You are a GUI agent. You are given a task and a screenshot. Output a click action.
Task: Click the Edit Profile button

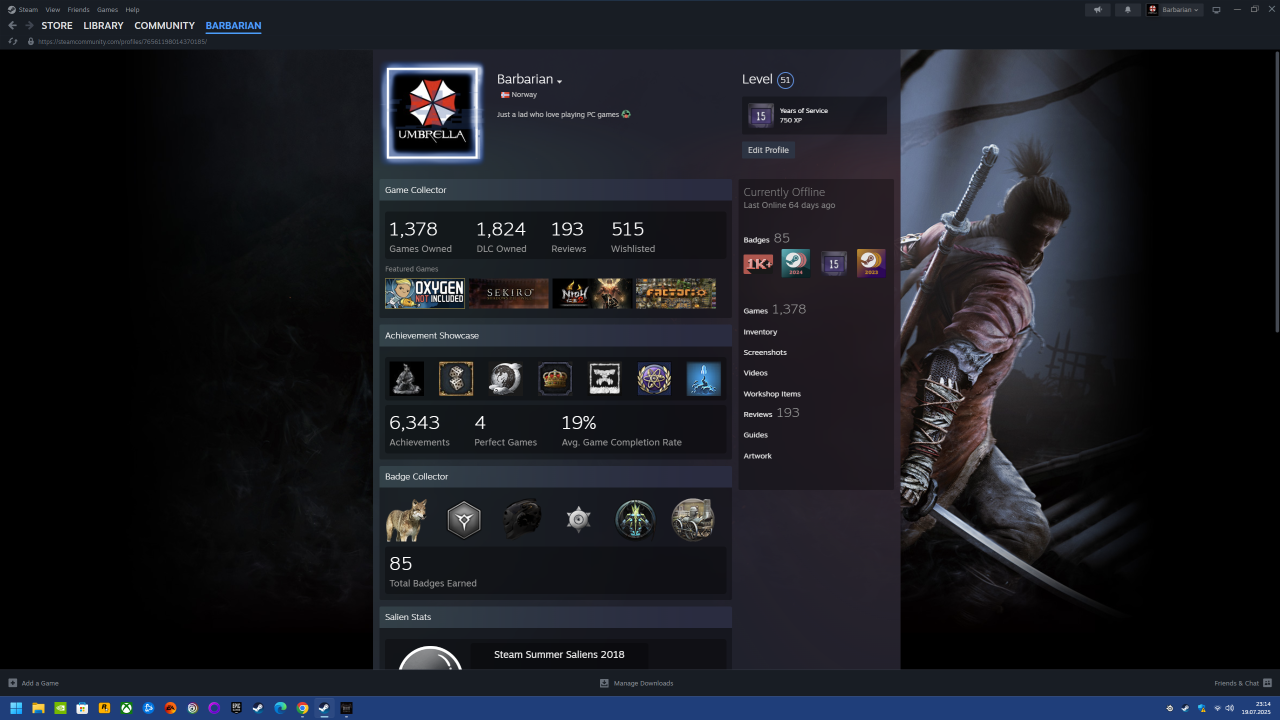769,150
